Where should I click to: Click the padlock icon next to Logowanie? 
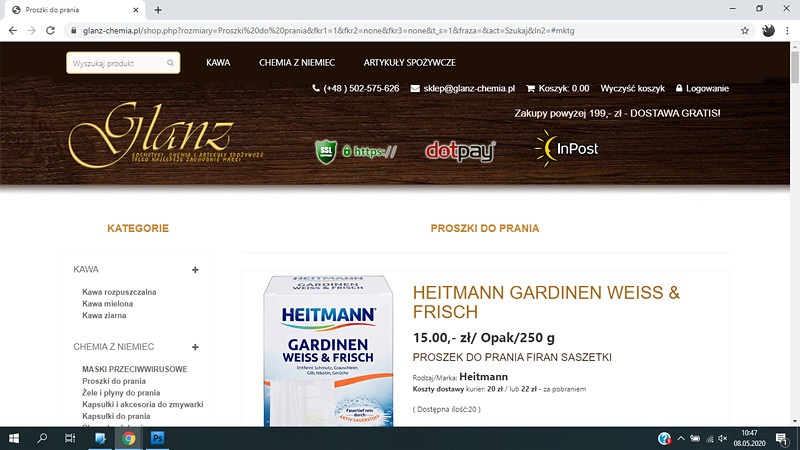679,88
